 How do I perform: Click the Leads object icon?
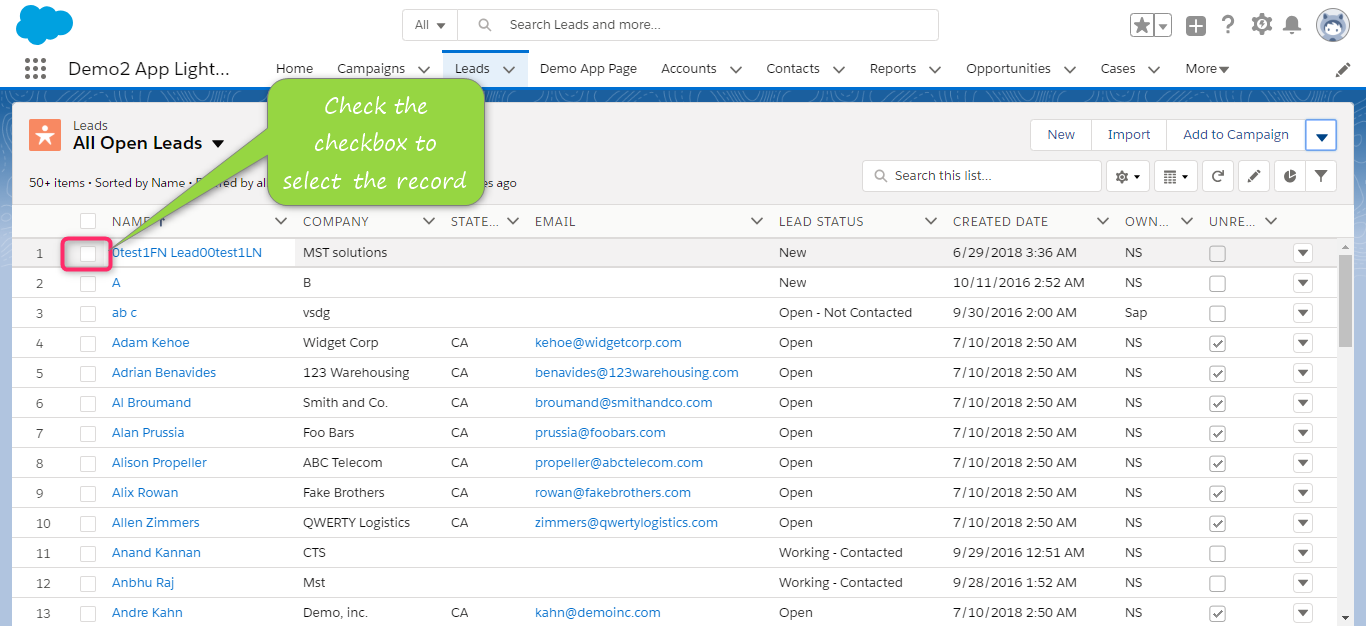tap(45, 134)
